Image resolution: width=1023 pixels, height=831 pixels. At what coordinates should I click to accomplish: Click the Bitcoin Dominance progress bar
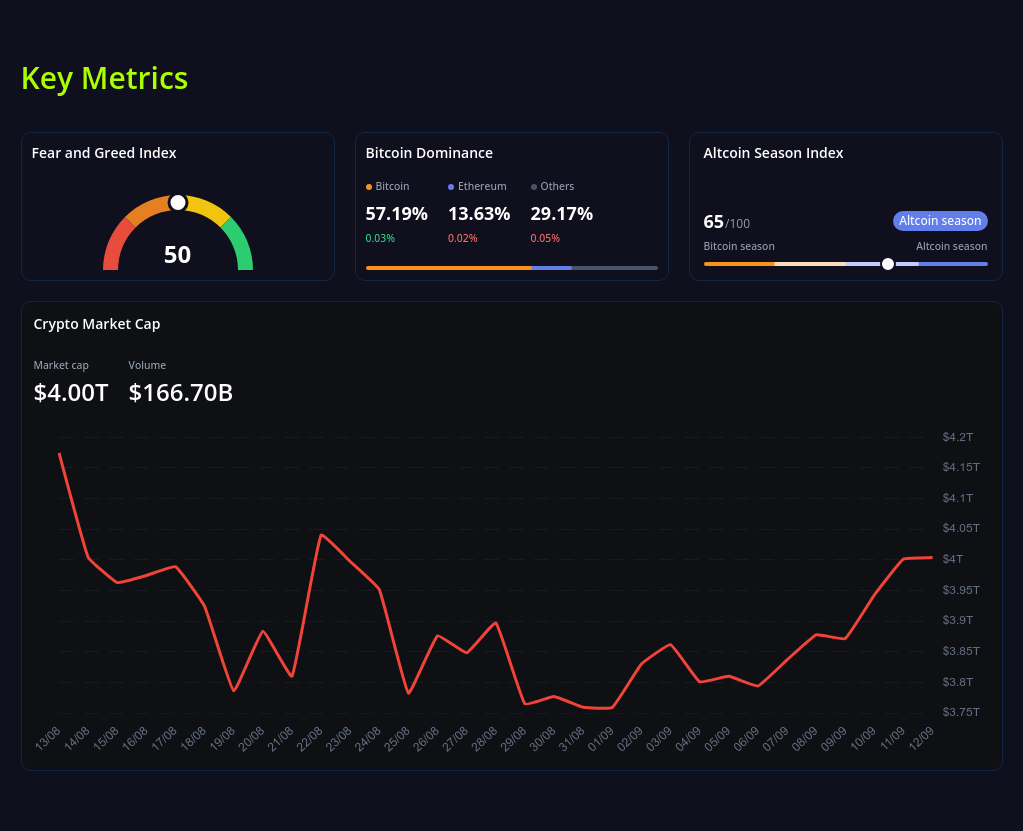(511, 268)
